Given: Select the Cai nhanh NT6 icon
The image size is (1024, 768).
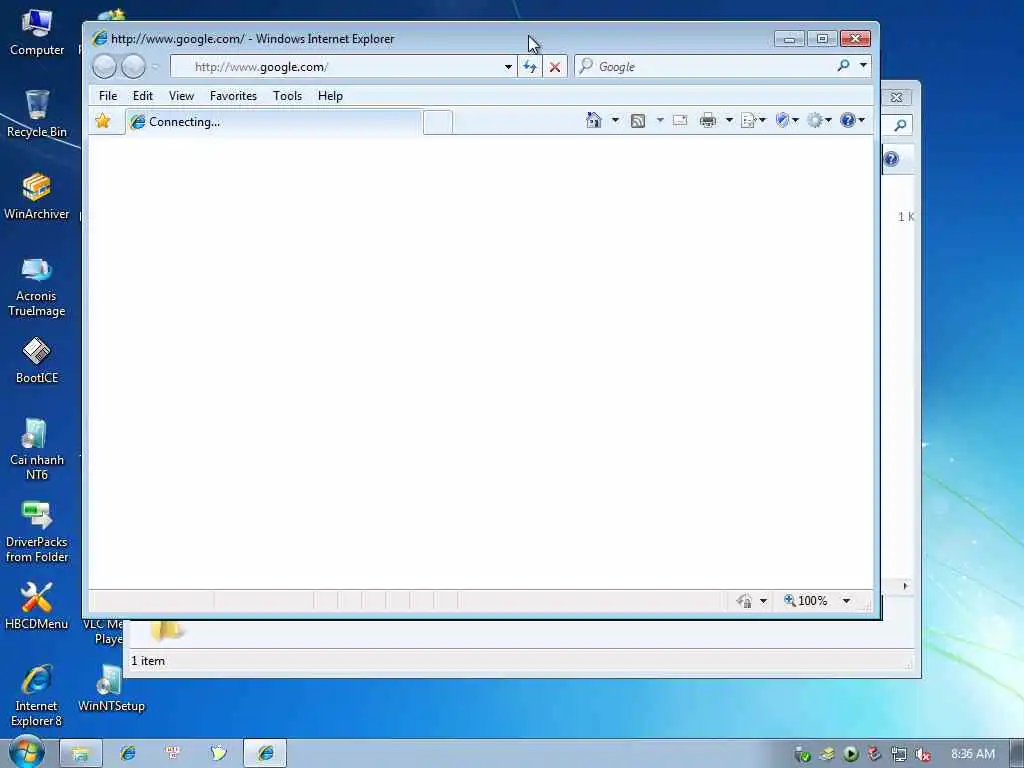Looking at the screenshot, I should [37, 449].
